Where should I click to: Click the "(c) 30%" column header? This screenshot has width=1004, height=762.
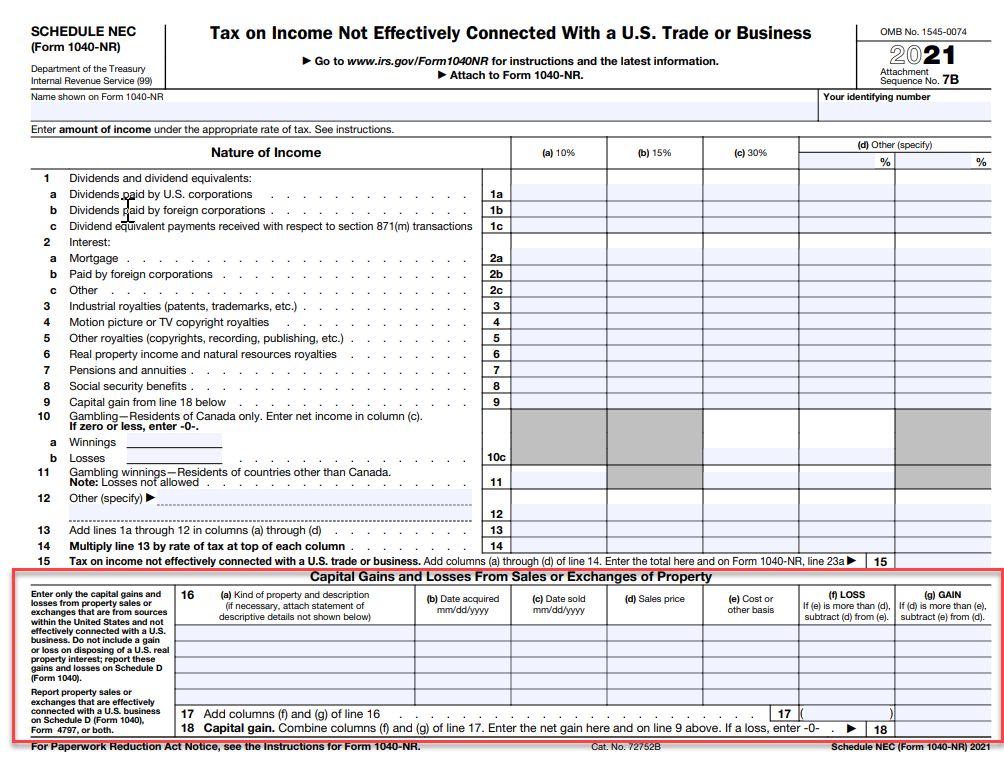[x=750, y=153]
